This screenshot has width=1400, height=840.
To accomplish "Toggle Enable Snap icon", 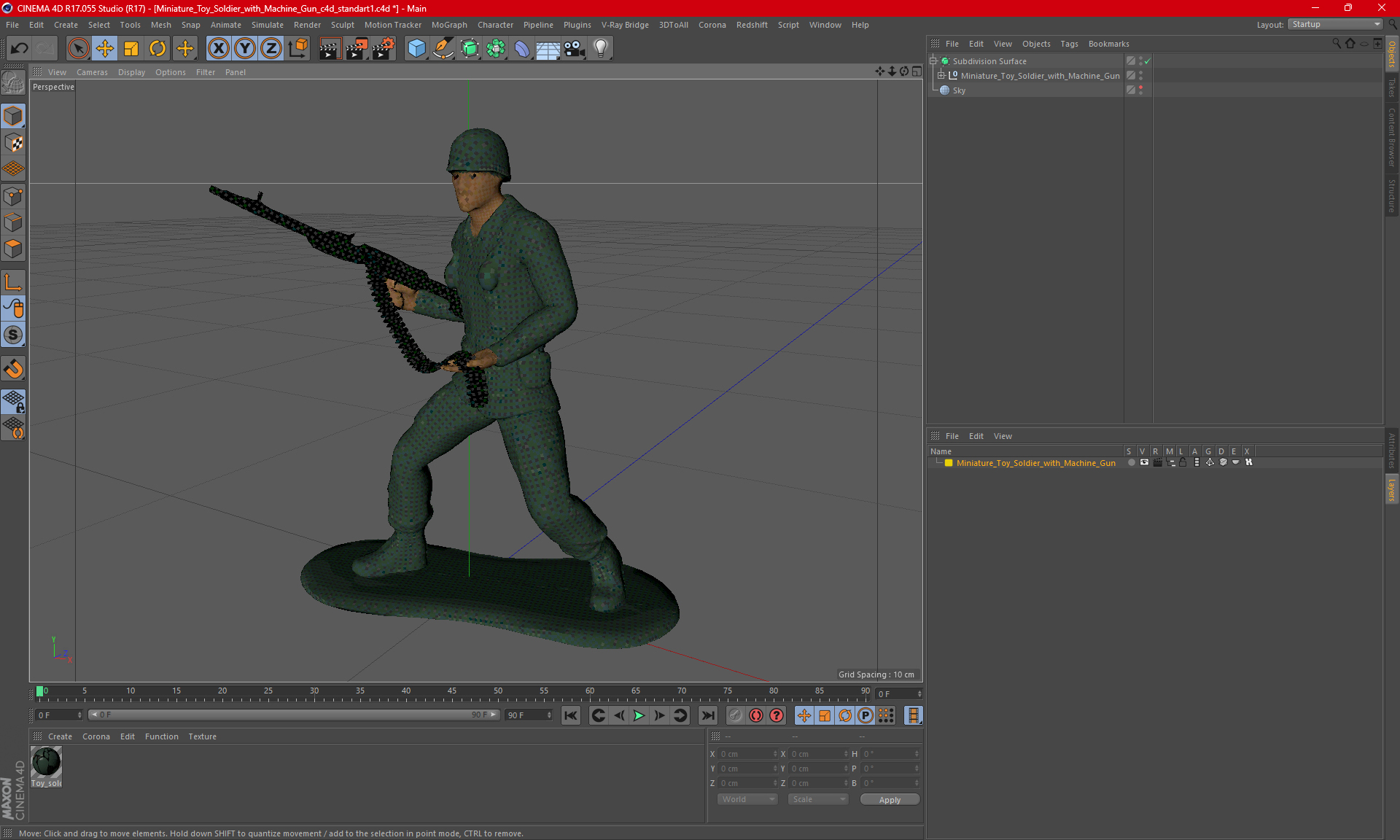I will pyautogui.click(x=13, y=368).
